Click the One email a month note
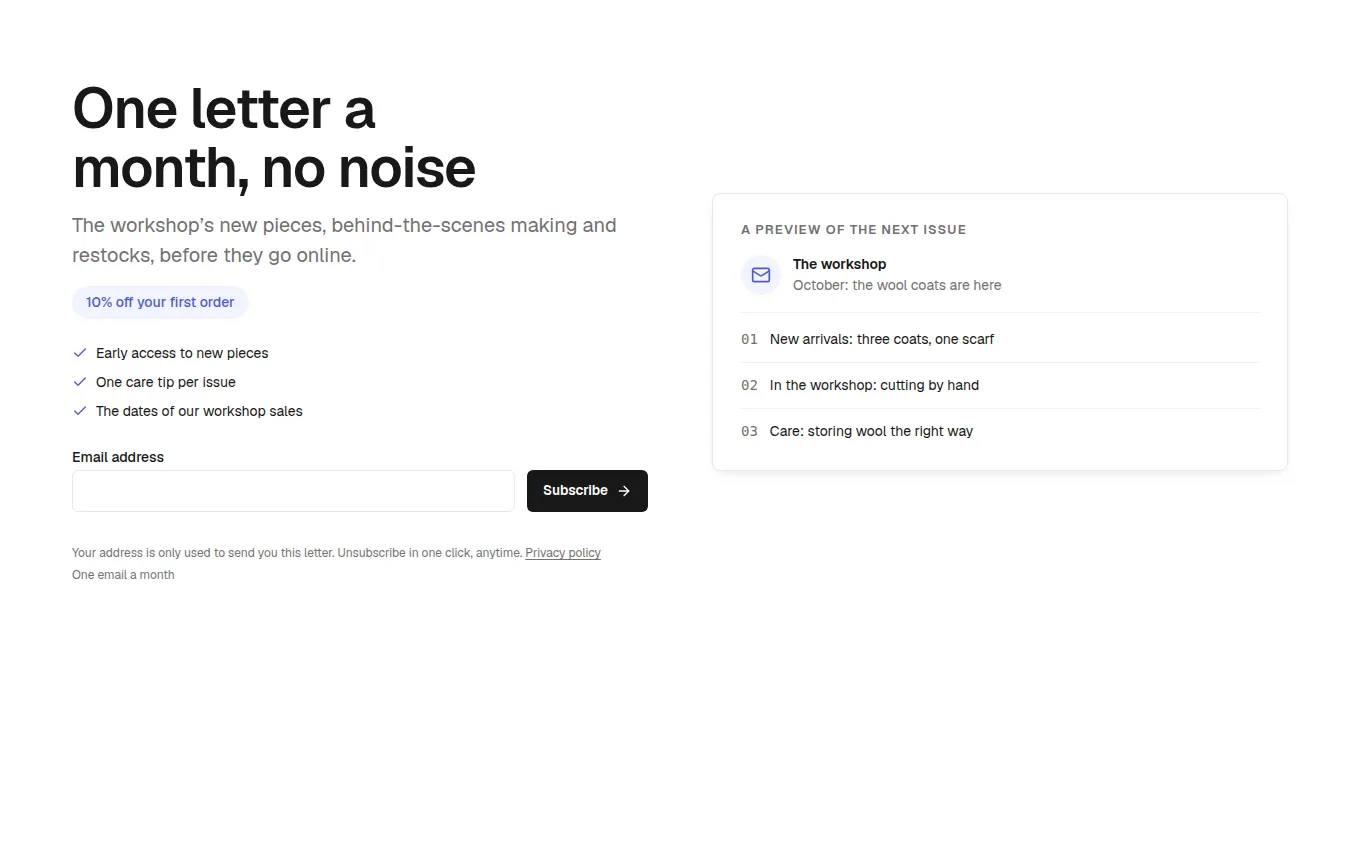 123,575
